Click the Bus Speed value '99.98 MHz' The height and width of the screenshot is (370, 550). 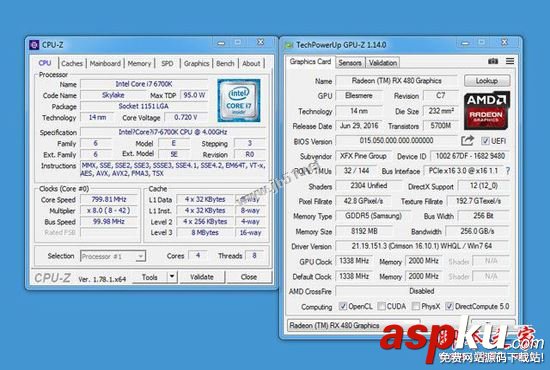point(109,222)
